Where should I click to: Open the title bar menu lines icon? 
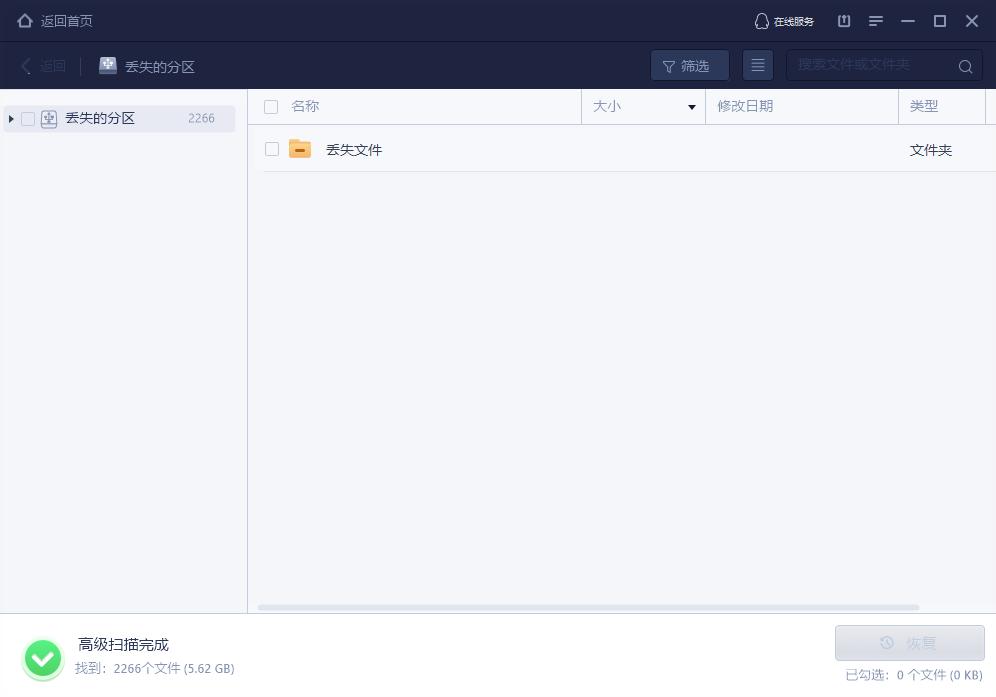point(876,21)
